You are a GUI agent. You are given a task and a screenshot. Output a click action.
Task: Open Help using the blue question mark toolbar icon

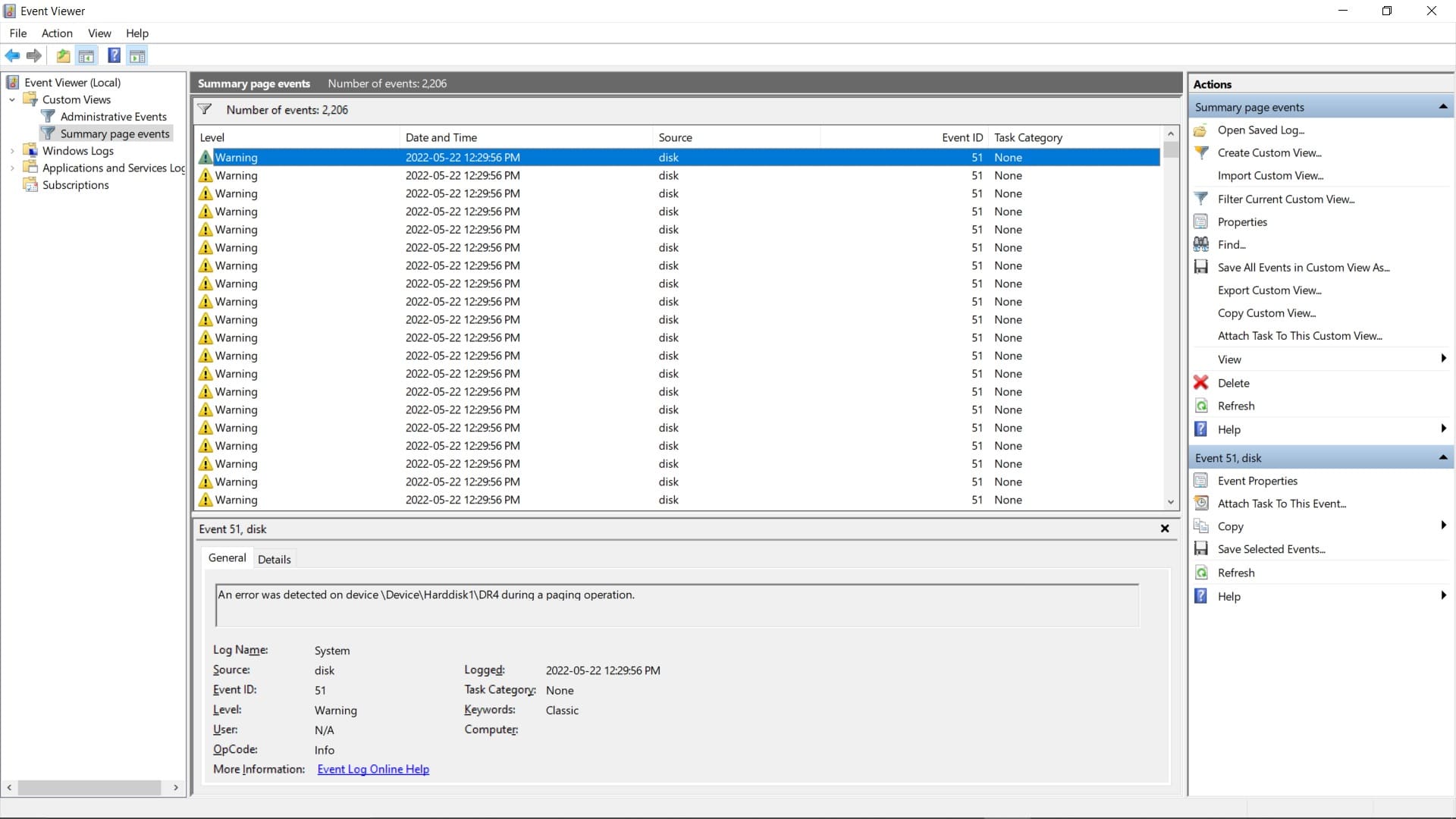pos(115,55)
